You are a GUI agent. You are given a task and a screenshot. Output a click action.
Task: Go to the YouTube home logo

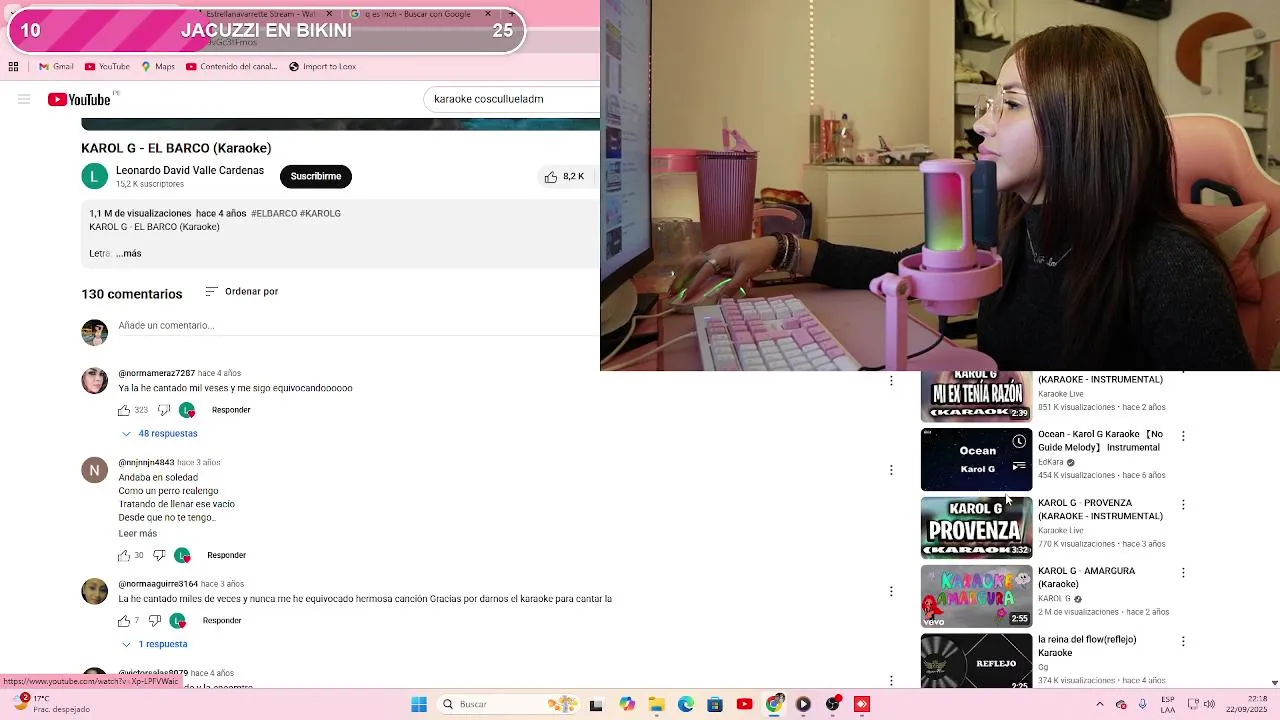pyautogui.click(x=79, y=99)
